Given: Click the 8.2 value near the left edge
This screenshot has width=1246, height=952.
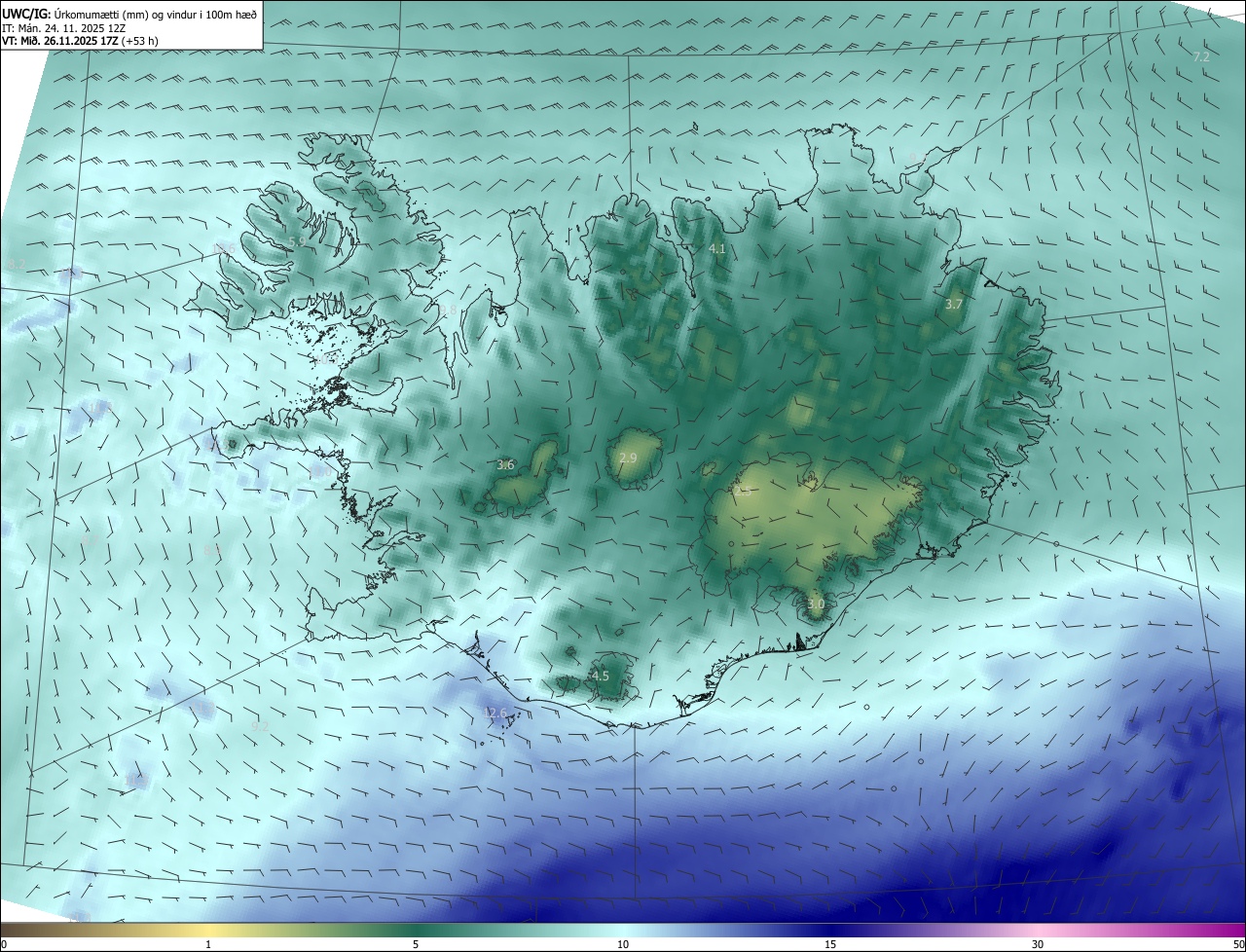Looking at the screenshot, I should click(17, 265).
